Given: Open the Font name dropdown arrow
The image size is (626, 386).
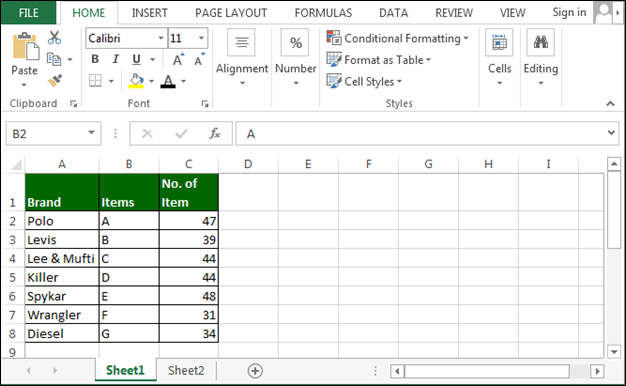Looking at the screenshot, I should tap(160, 38).
